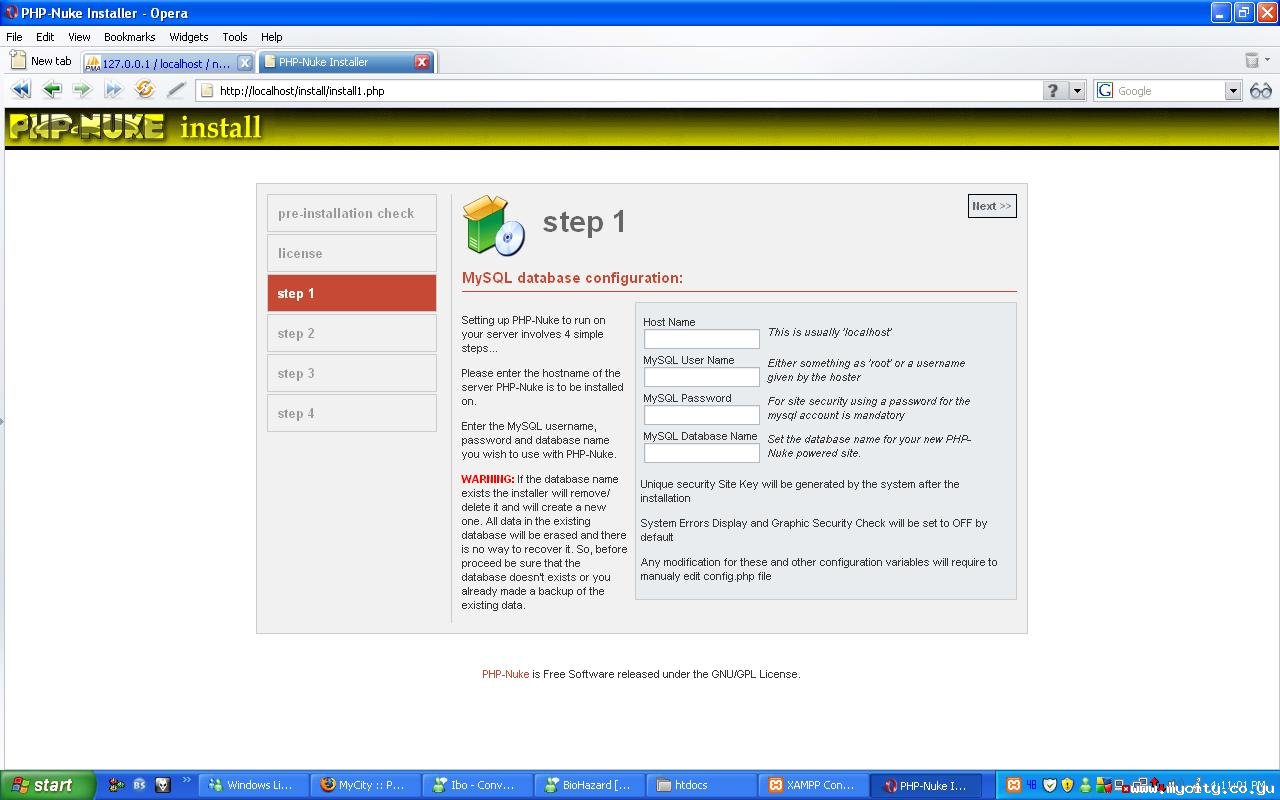This screenshot has height=800, width=1280.
Task: Open the htdocs folder taskbar item
Action: point(702,785)
